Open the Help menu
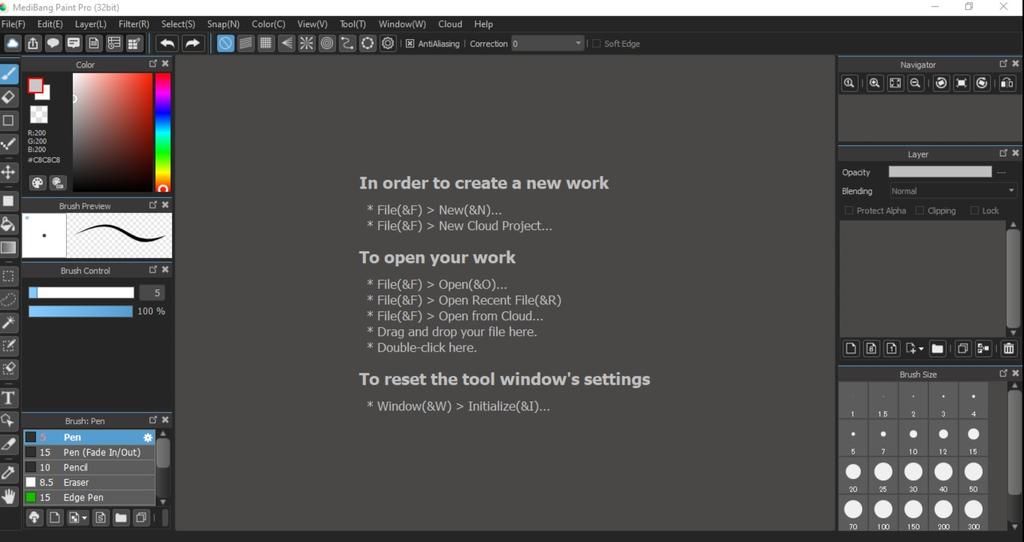Image resolution: width=1024 pixels, height=542 pixels. (x=483, y=24)
